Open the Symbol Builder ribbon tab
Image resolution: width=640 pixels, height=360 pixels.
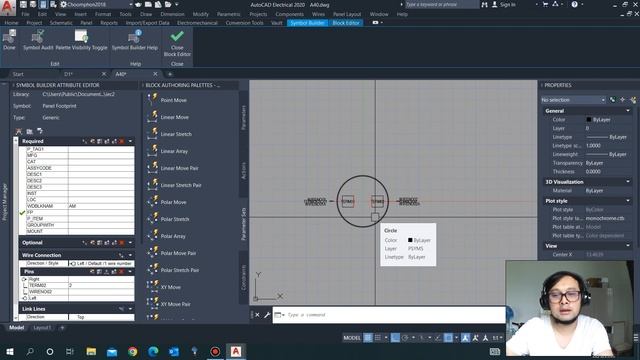tap(307, 23)
